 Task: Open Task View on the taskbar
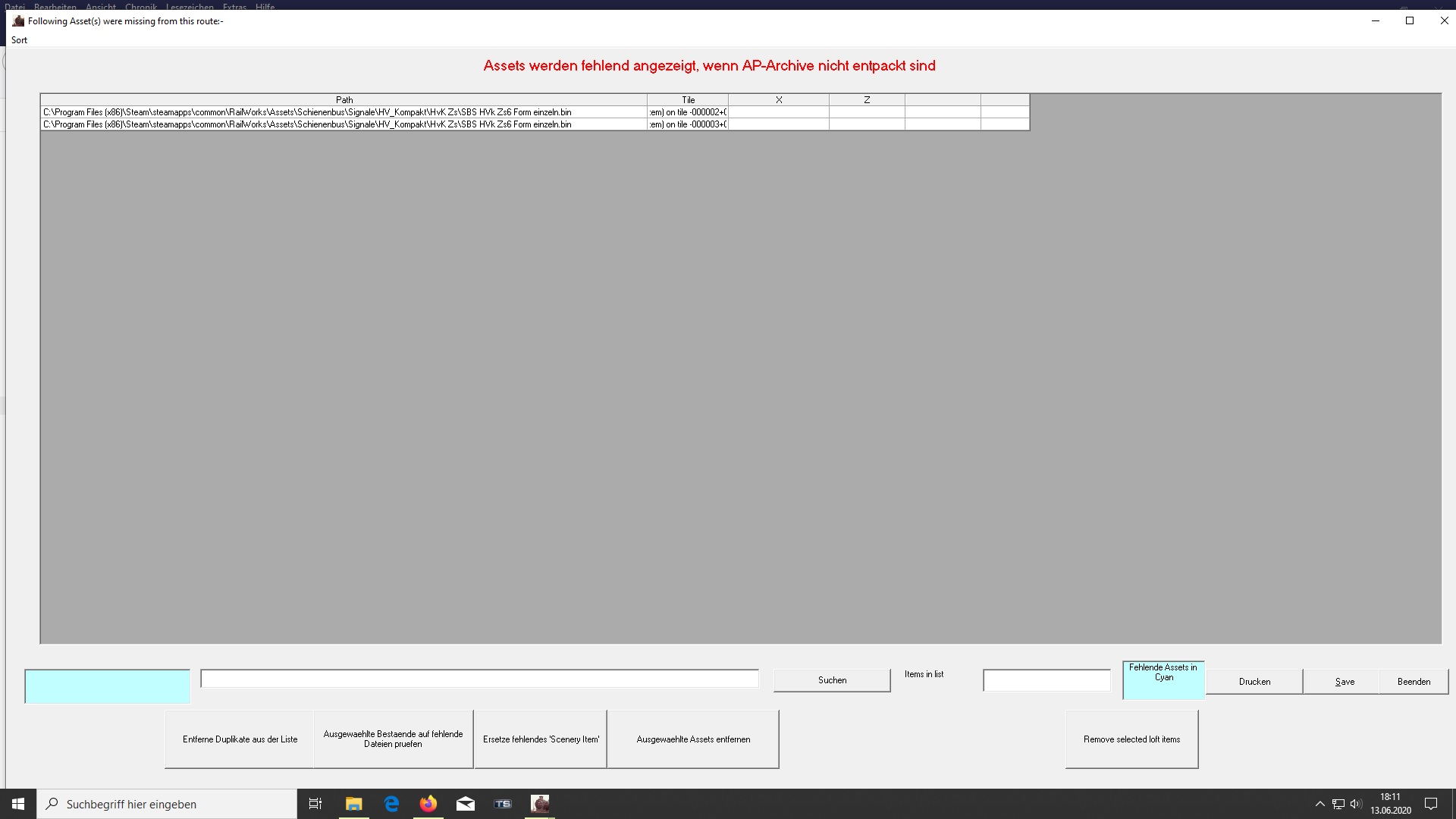(x=315, y=804)
